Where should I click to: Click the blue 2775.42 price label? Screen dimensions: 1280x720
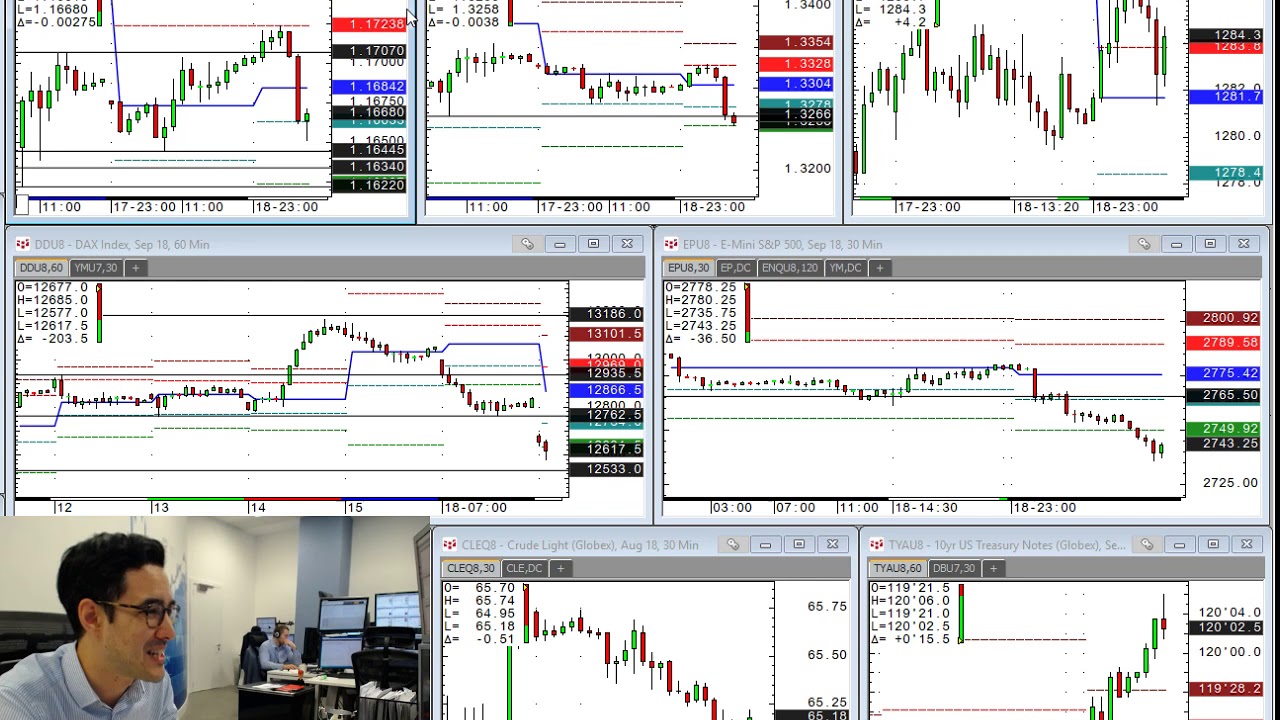(x=1225, y=373)
